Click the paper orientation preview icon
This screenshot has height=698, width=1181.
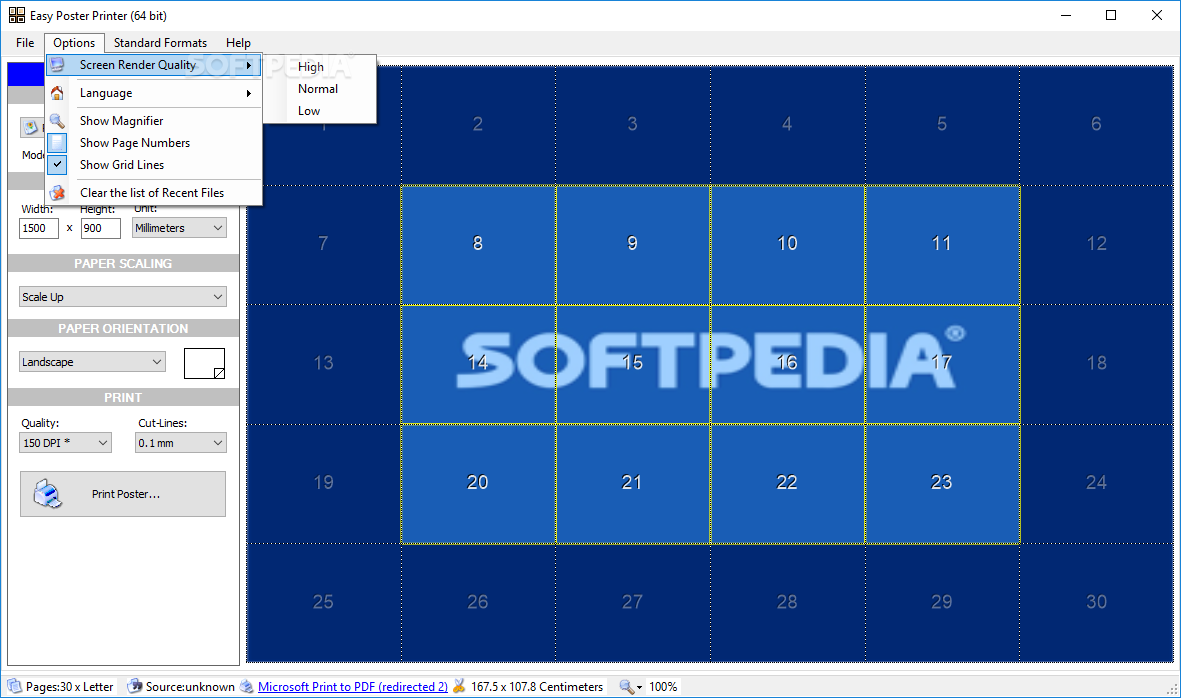[x=205, y=363]
